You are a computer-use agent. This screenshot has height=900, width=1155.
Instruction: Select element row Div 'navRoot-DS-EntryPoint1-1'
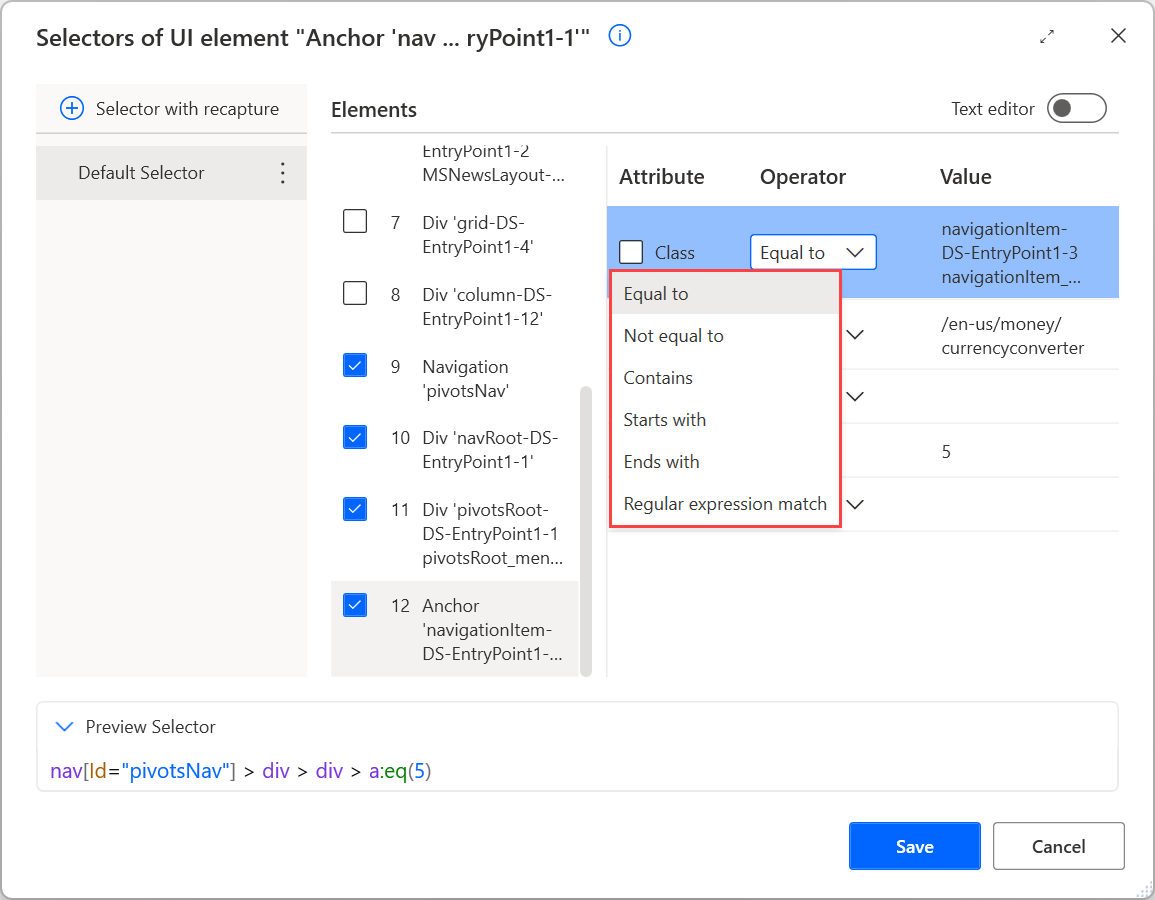pyautogui.click(x=455, y=450)
